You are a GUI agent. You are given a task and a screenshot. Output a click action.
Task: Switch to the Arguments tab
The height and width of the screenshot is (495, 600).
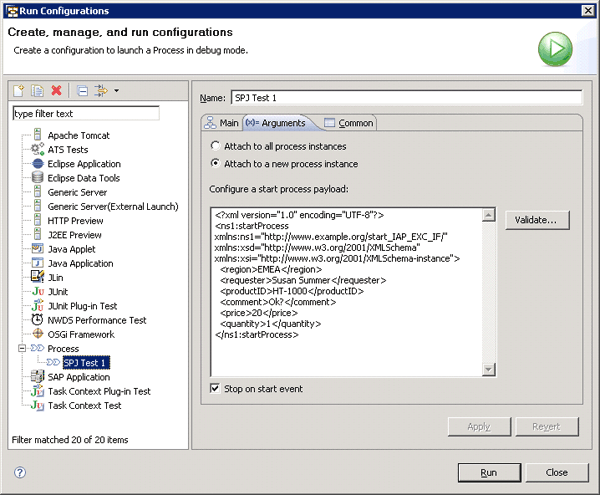(x=278, y=123)
